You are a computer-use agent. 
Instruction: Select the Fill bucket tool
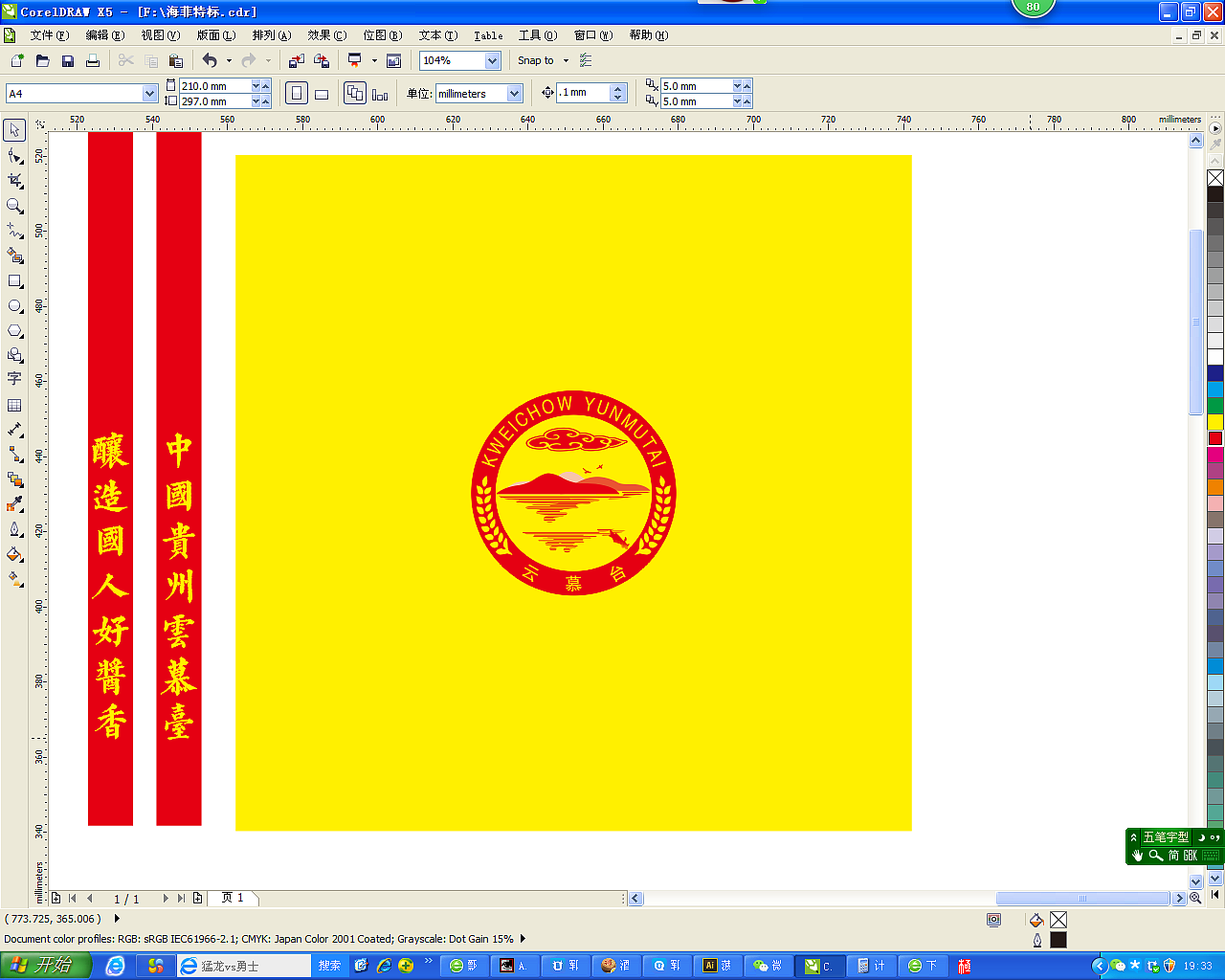click(x=14, y=554)
